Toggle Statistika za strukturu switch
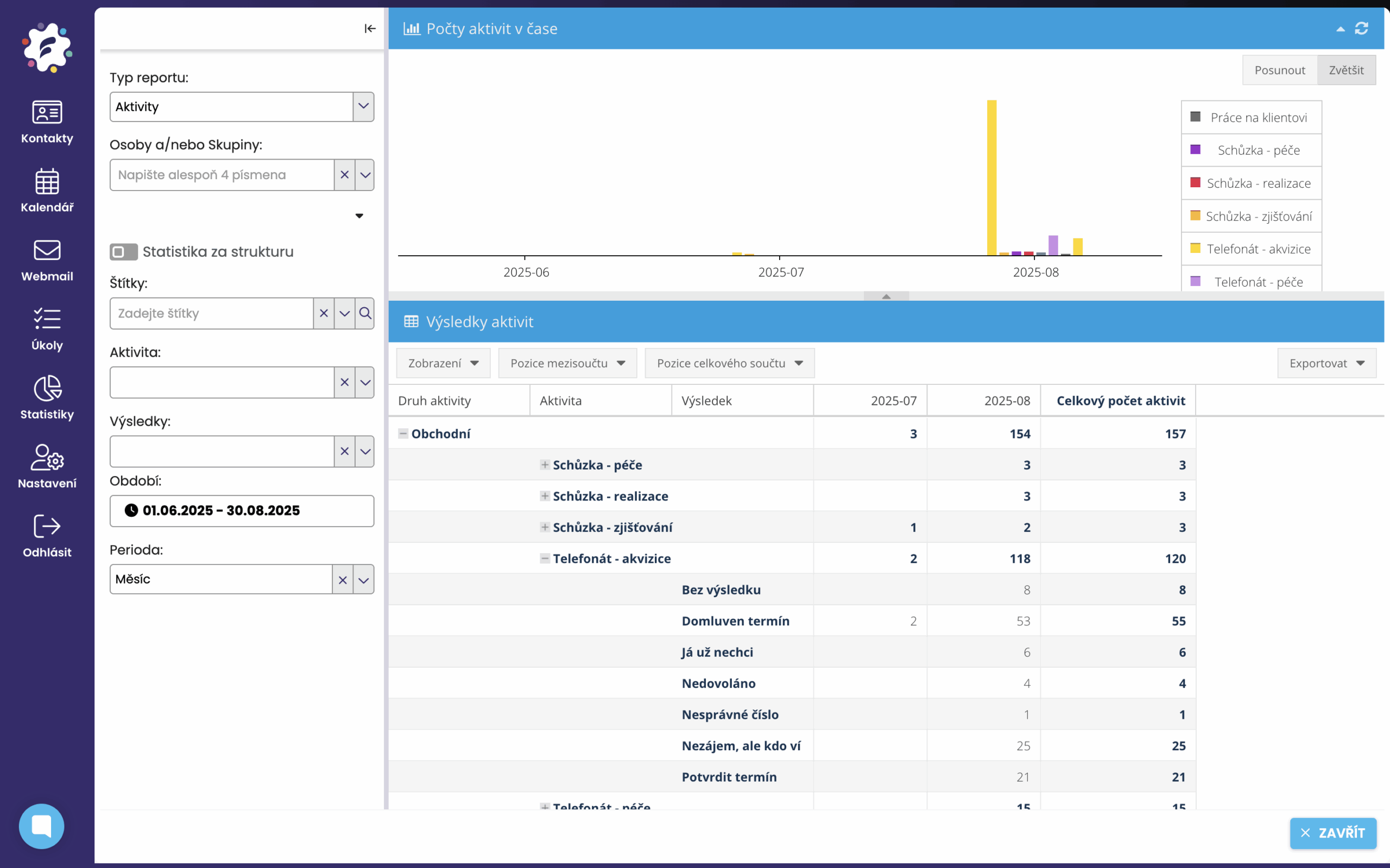The height and width of the screenshot is (868, 1390). coord(123,251)
